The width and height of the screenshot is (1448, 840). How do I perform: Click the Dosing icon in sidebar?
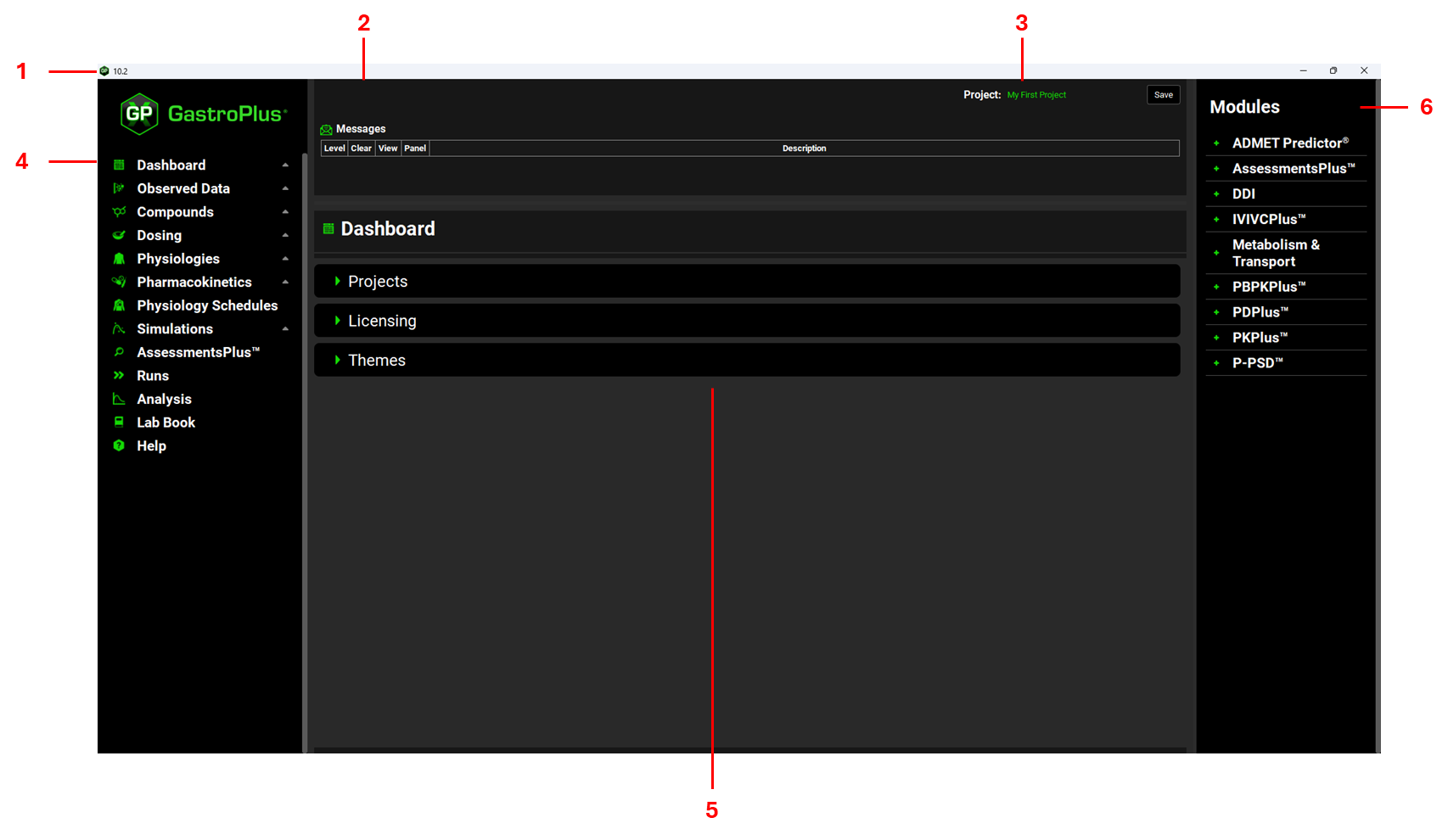point(119,235)
